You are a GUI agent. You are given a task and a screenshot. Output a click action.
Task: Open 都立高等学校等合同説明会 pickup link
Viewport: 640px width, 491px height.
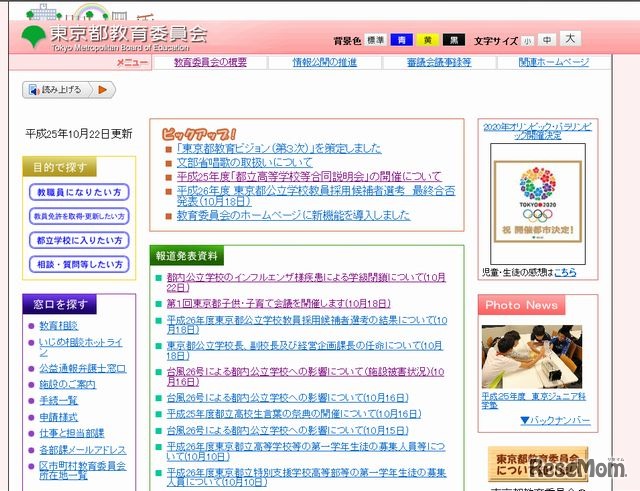pos(309,177)
